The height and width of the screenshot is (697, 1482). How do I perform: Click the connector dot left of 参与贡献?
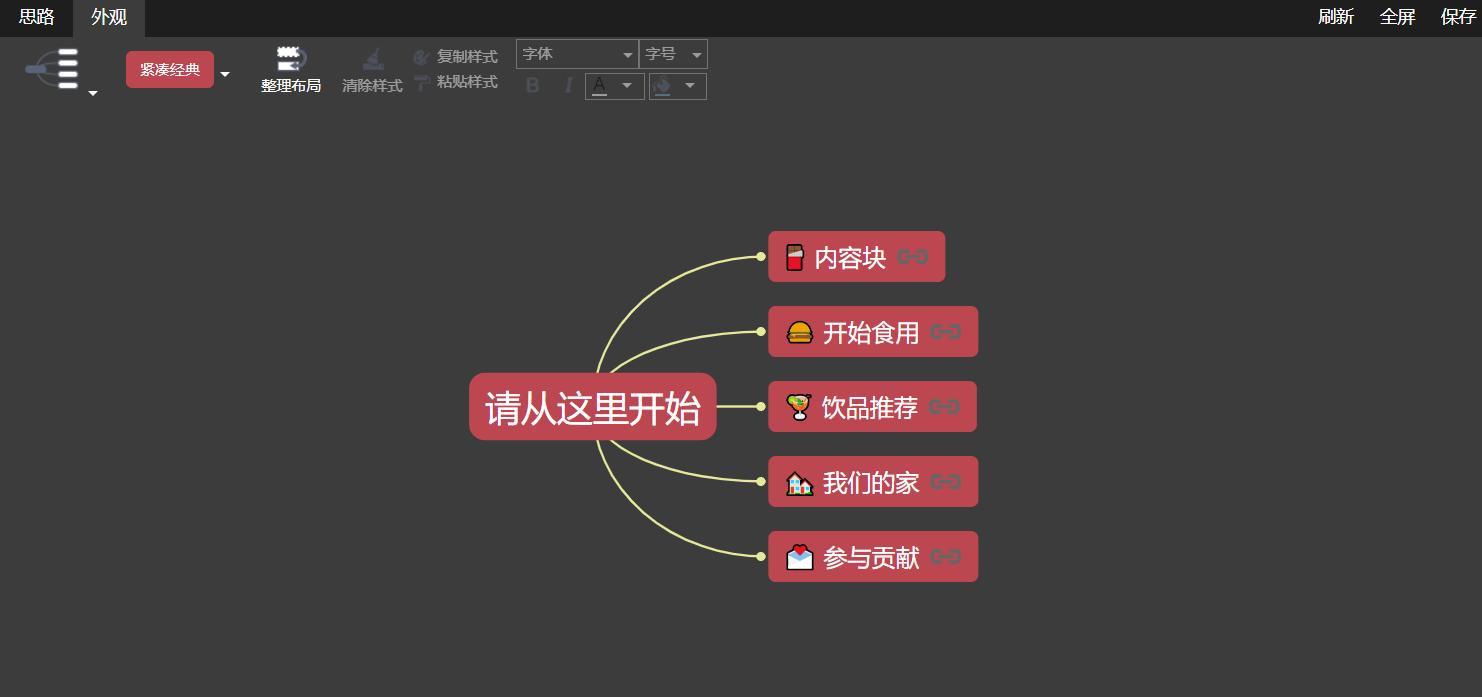761,557
